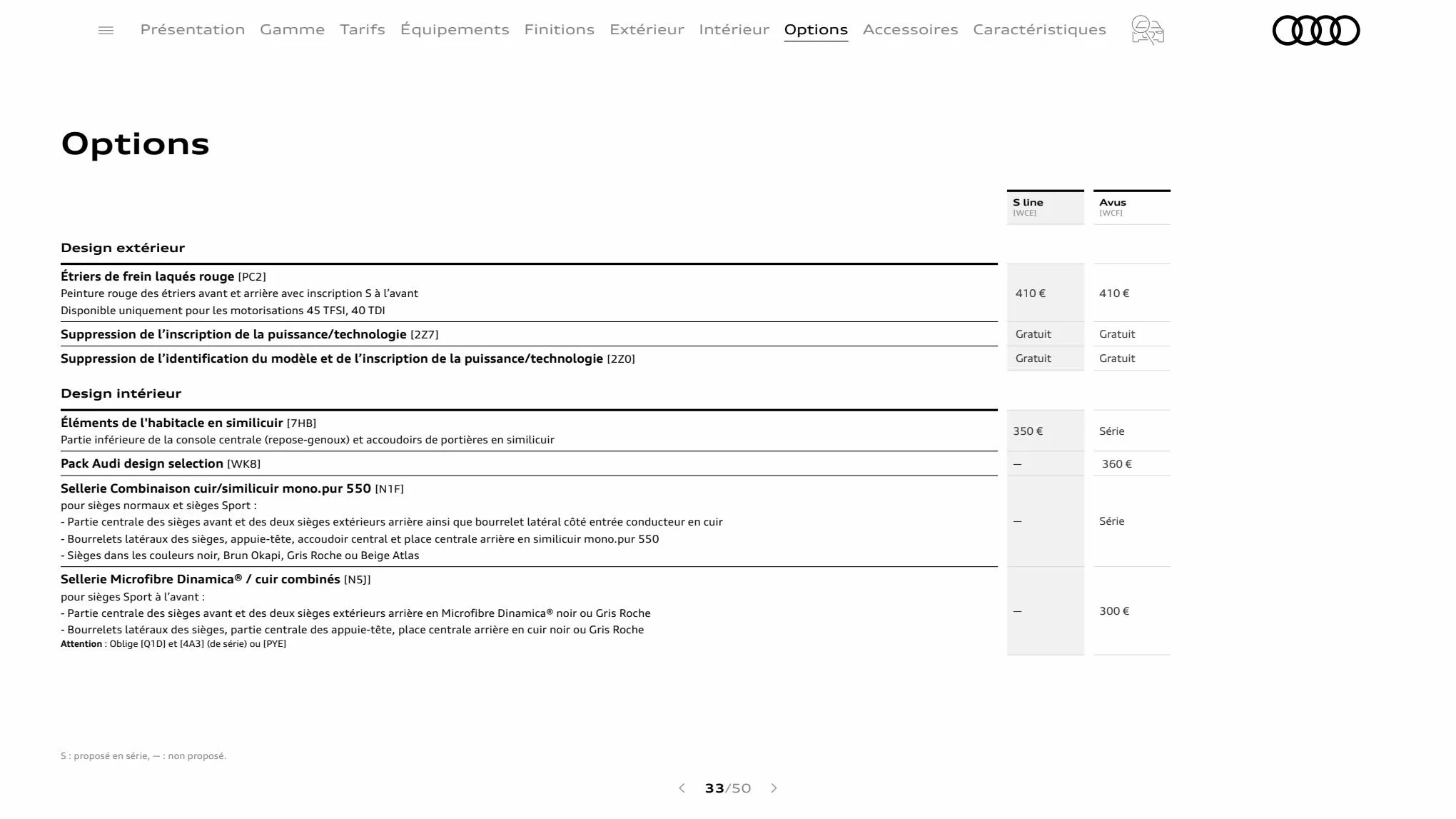
Task: Select Sellerie Combinaison cuir/similicuir mono.pur 550
Action: (232, 488)
